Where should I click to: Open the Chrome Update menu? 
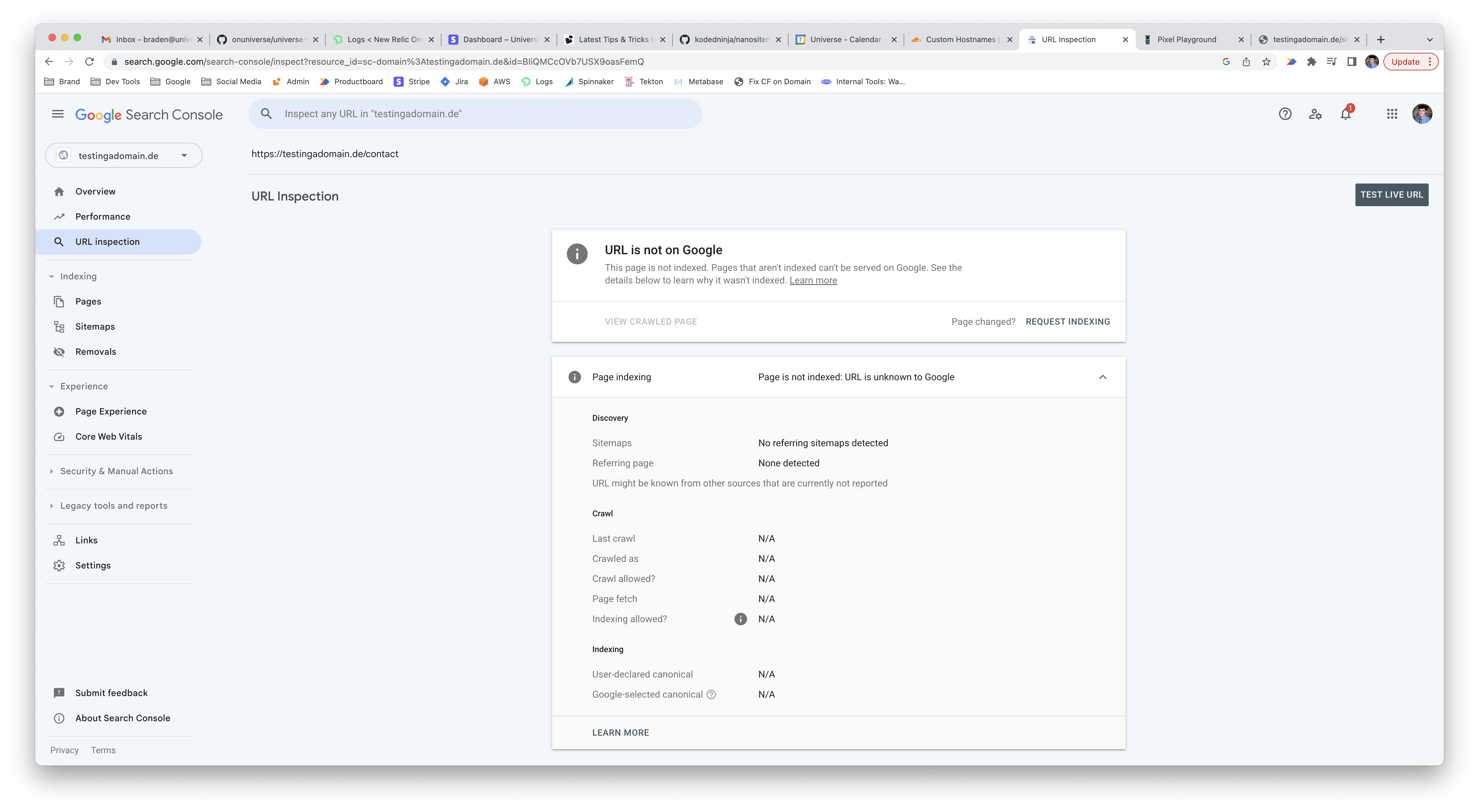pos(1411,62)
